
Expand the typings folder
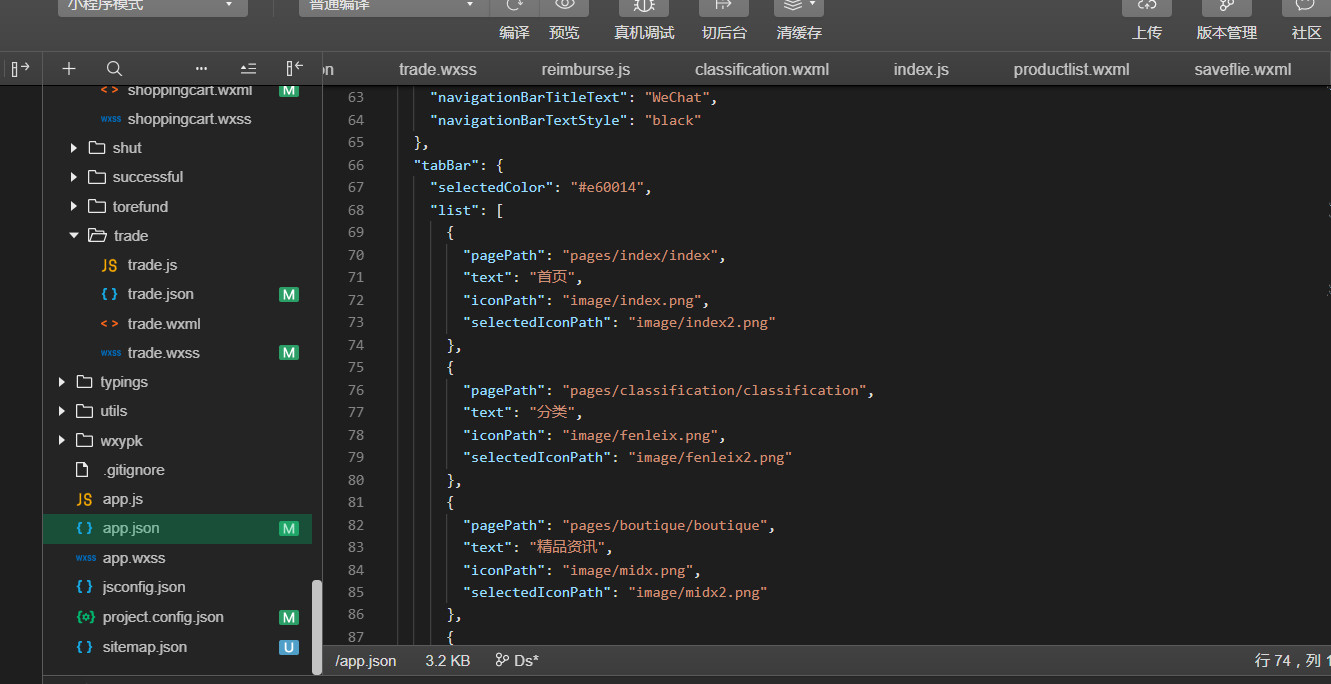click(x=62, y=382)
